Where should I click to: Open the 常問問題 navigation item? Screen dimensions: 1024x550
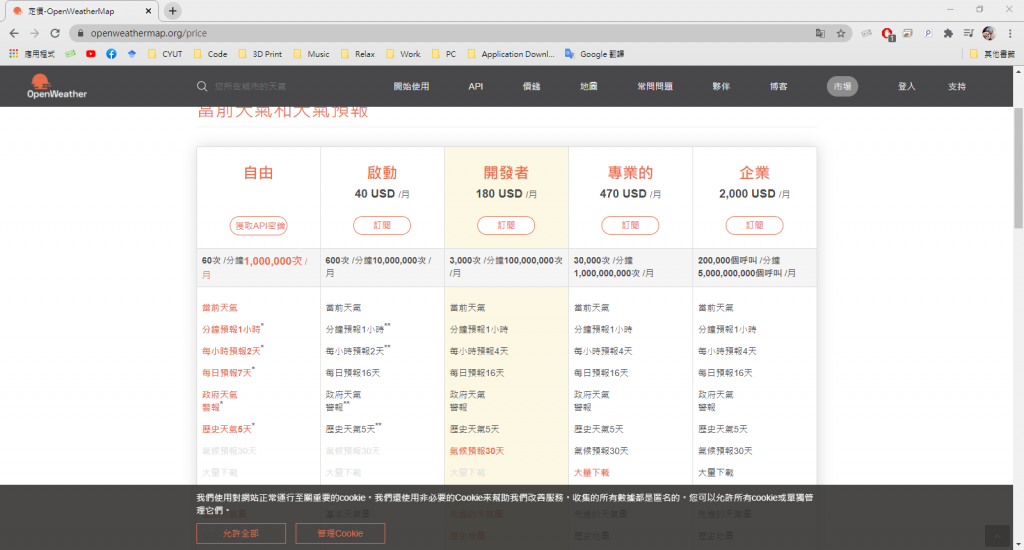[x=655, y=86]
